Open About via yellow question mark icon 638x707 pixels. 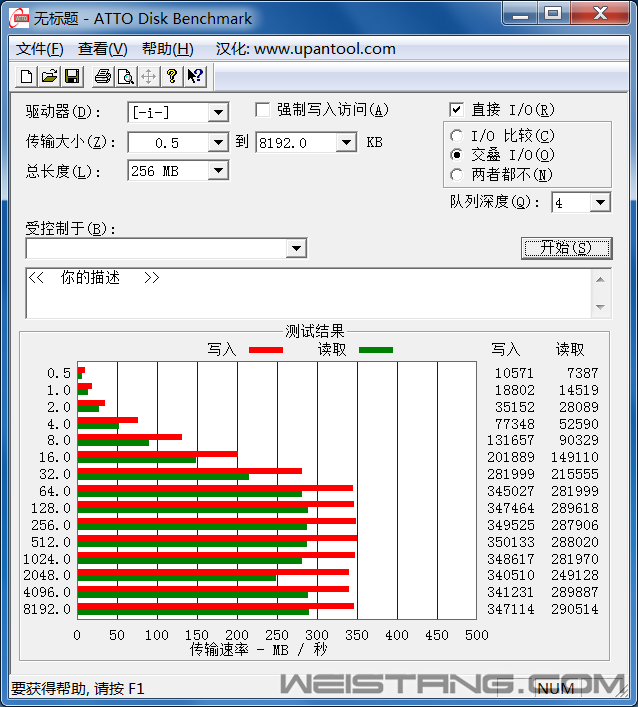[x=172, y=77]
